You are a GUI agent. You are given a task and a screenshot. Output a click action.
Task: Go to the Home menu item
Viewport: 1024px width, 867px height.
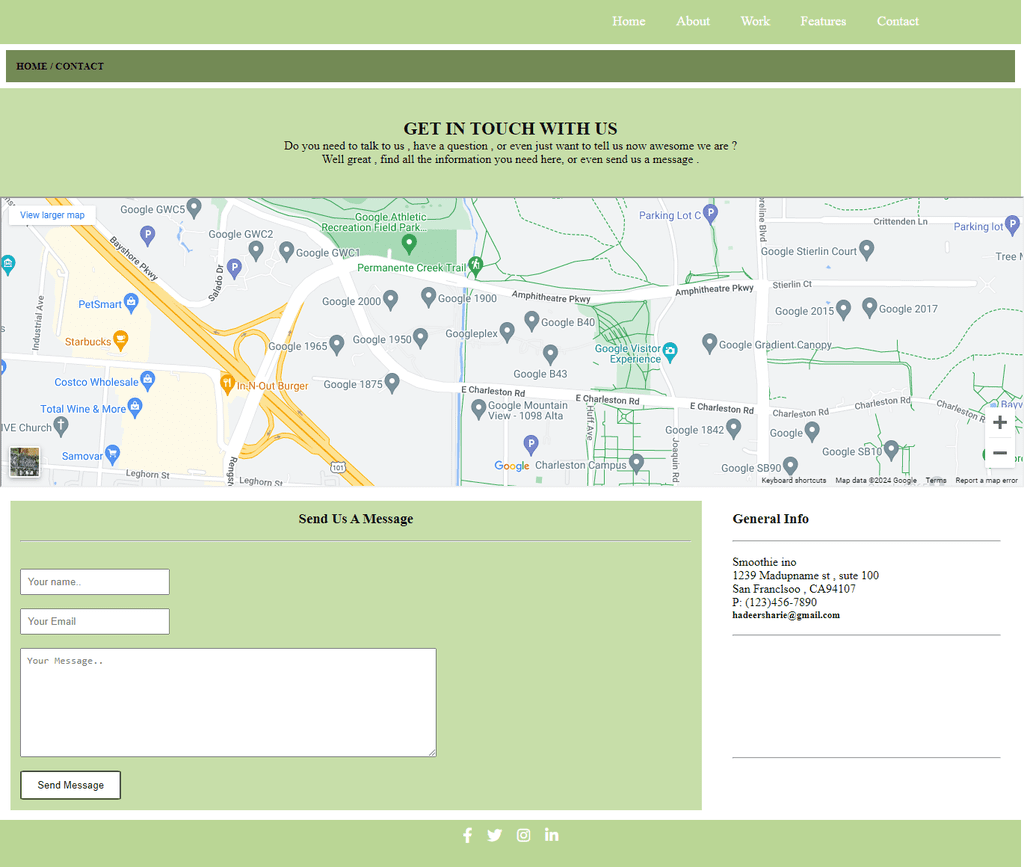[x=628, y=22]
